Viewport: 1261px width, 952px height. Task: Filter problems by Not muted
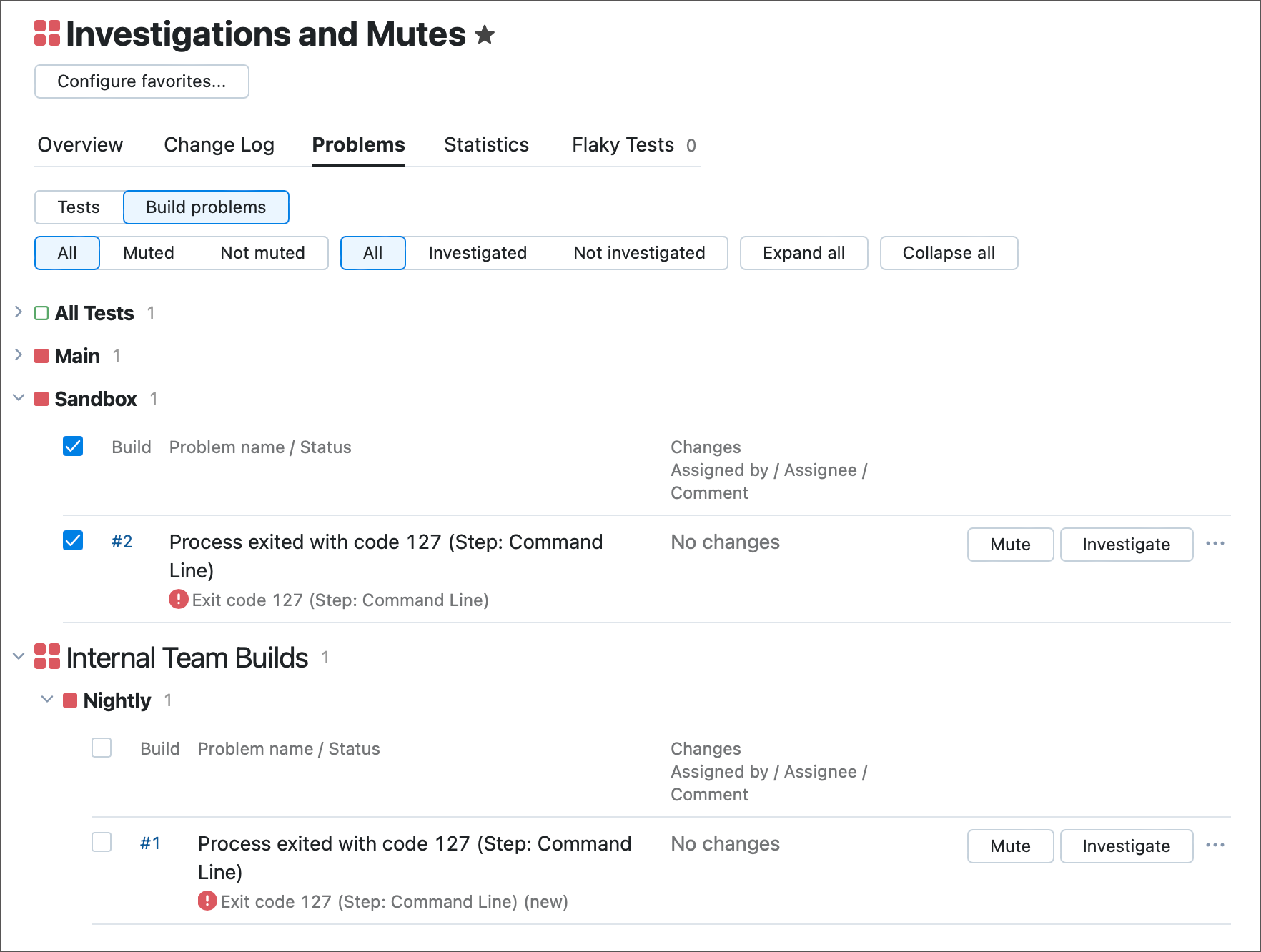coord(262,253)
